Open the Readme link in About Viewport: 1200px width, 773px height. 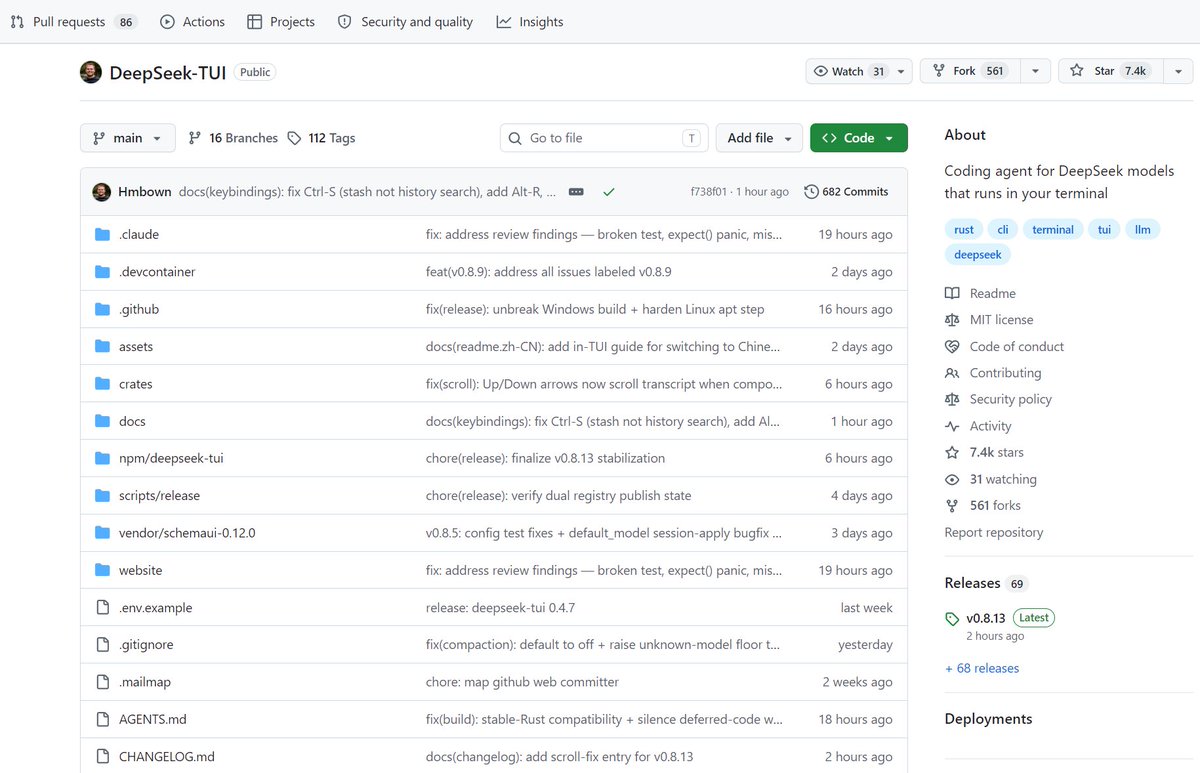click(980, 293)
